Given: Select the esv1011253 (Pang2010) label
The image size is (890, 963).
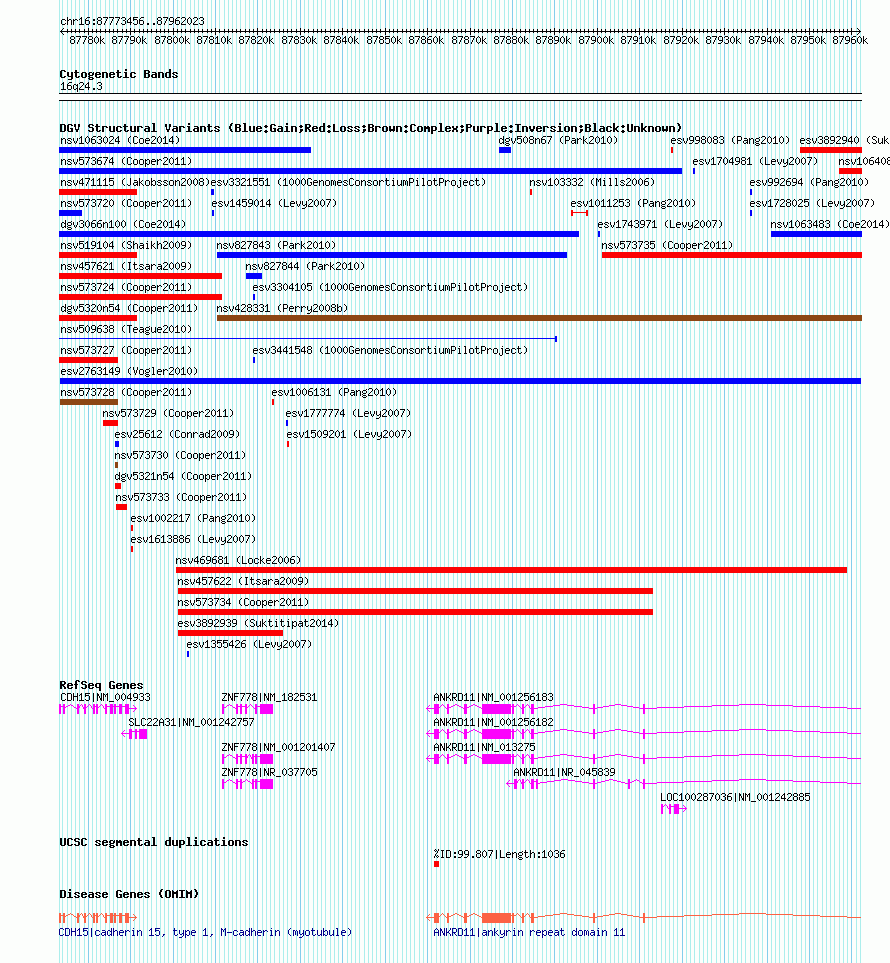Looking at the screenshot, I should tap(633, 203).
